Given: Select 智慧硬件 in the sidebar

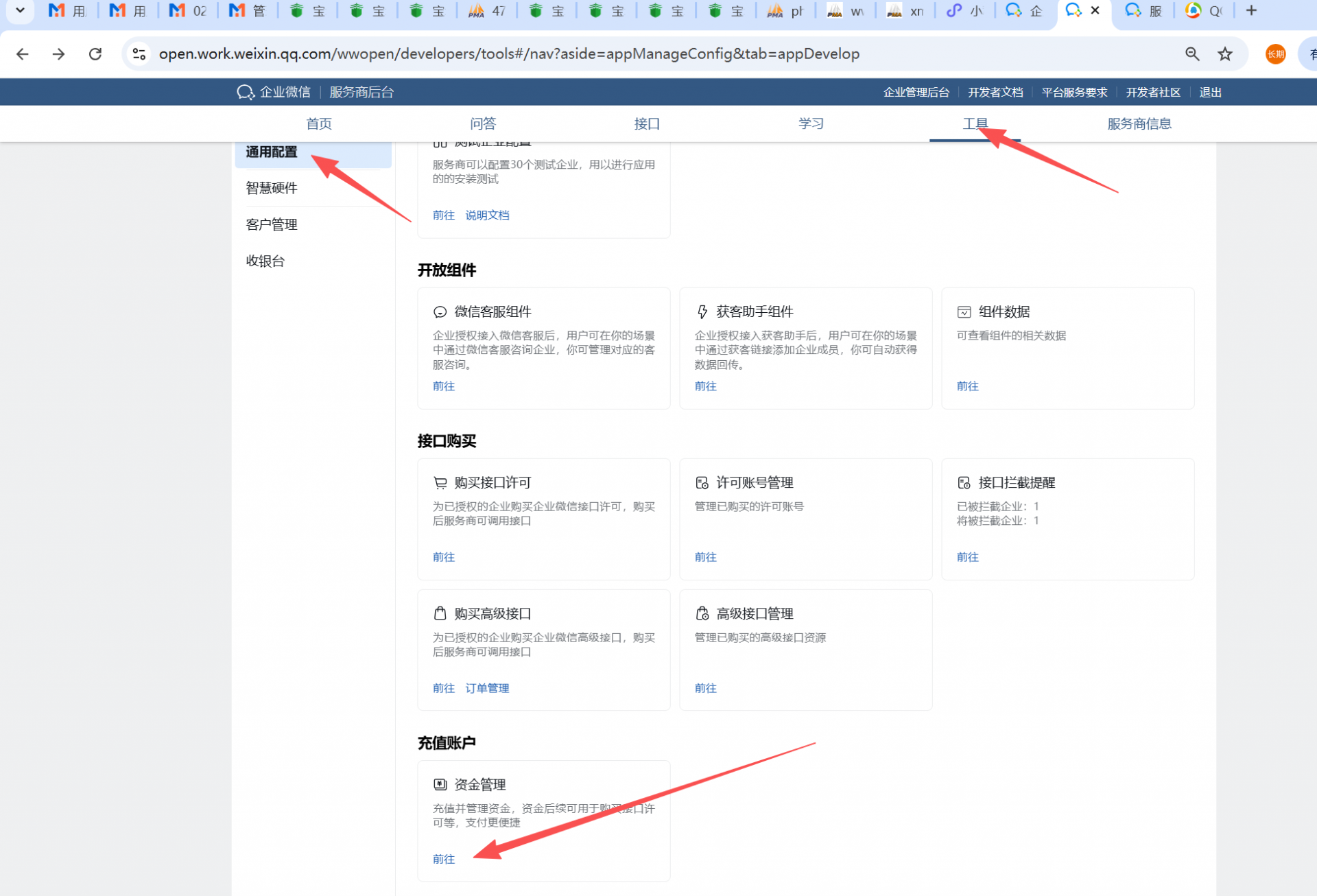Looking at the screenshot, I should pos(272,188).
